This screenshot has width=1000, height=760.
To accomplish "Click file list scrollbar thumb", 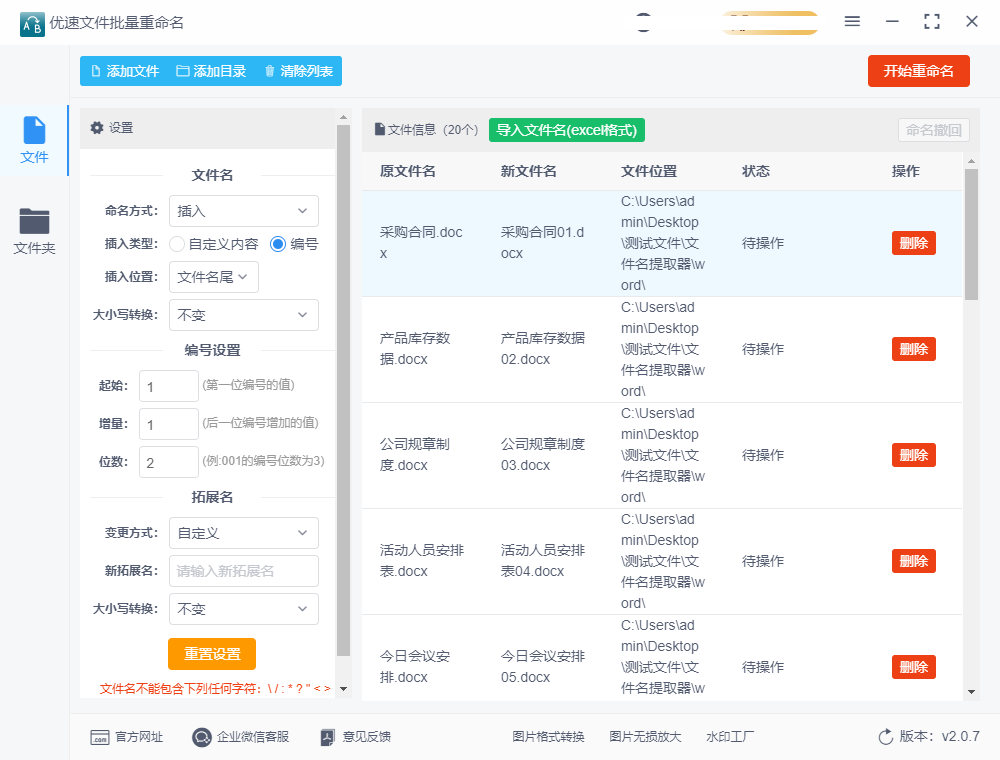I will [971, 234].
